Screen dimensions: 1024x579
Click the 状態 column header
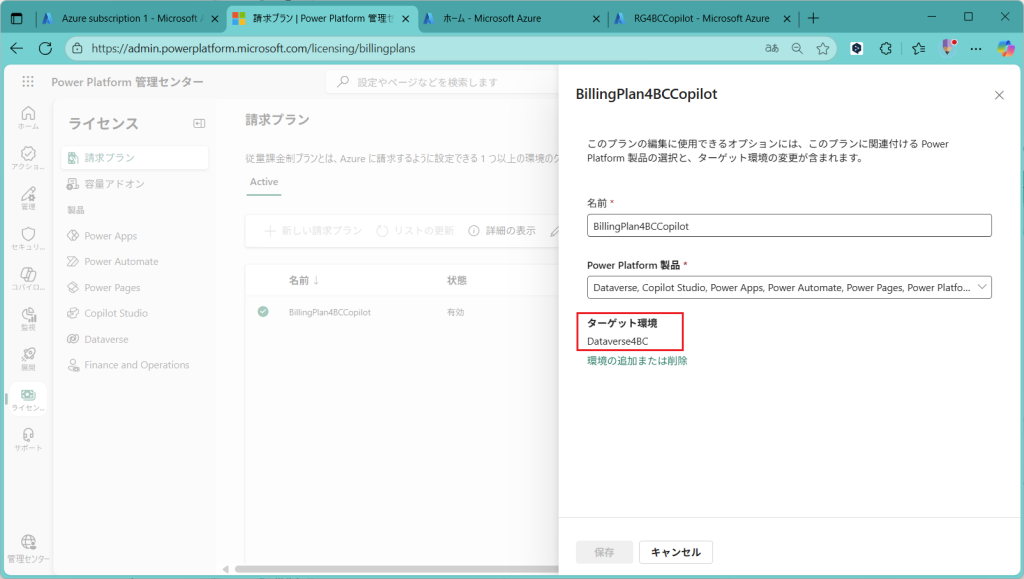(x=456, y=280)
